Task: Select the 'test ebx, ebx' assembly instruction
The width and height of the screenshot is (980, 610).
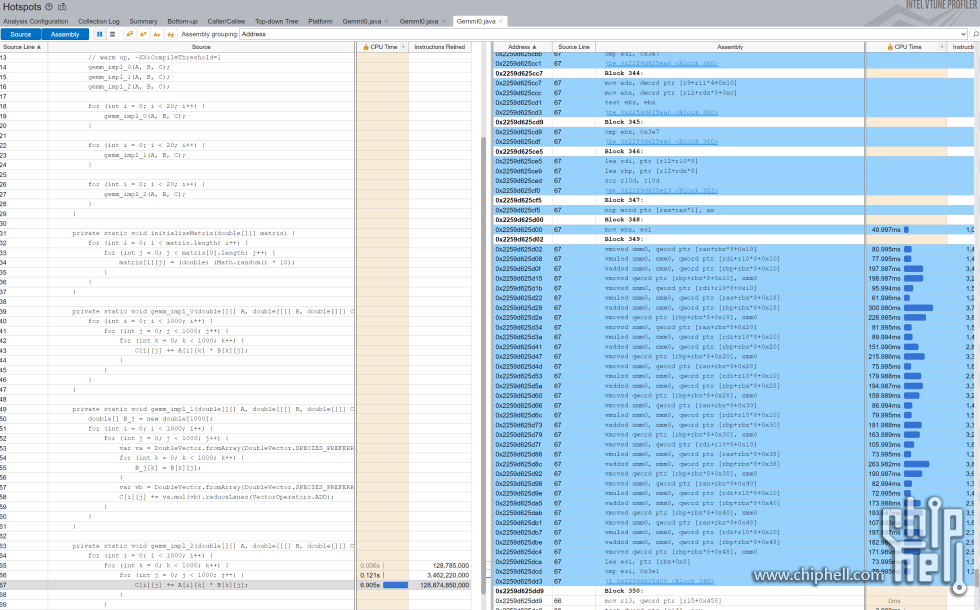Action: point(630,102)
